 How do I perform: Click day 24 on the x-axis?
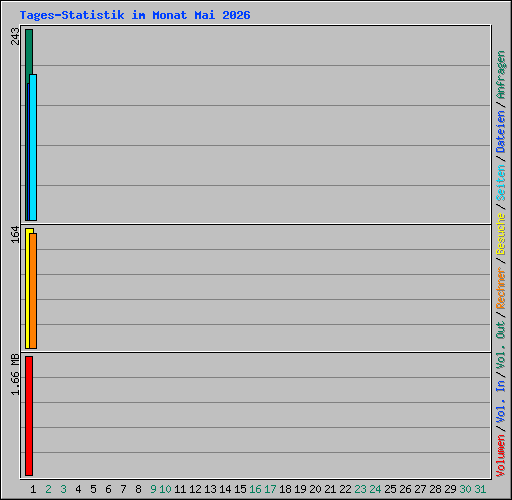[375, 489]
